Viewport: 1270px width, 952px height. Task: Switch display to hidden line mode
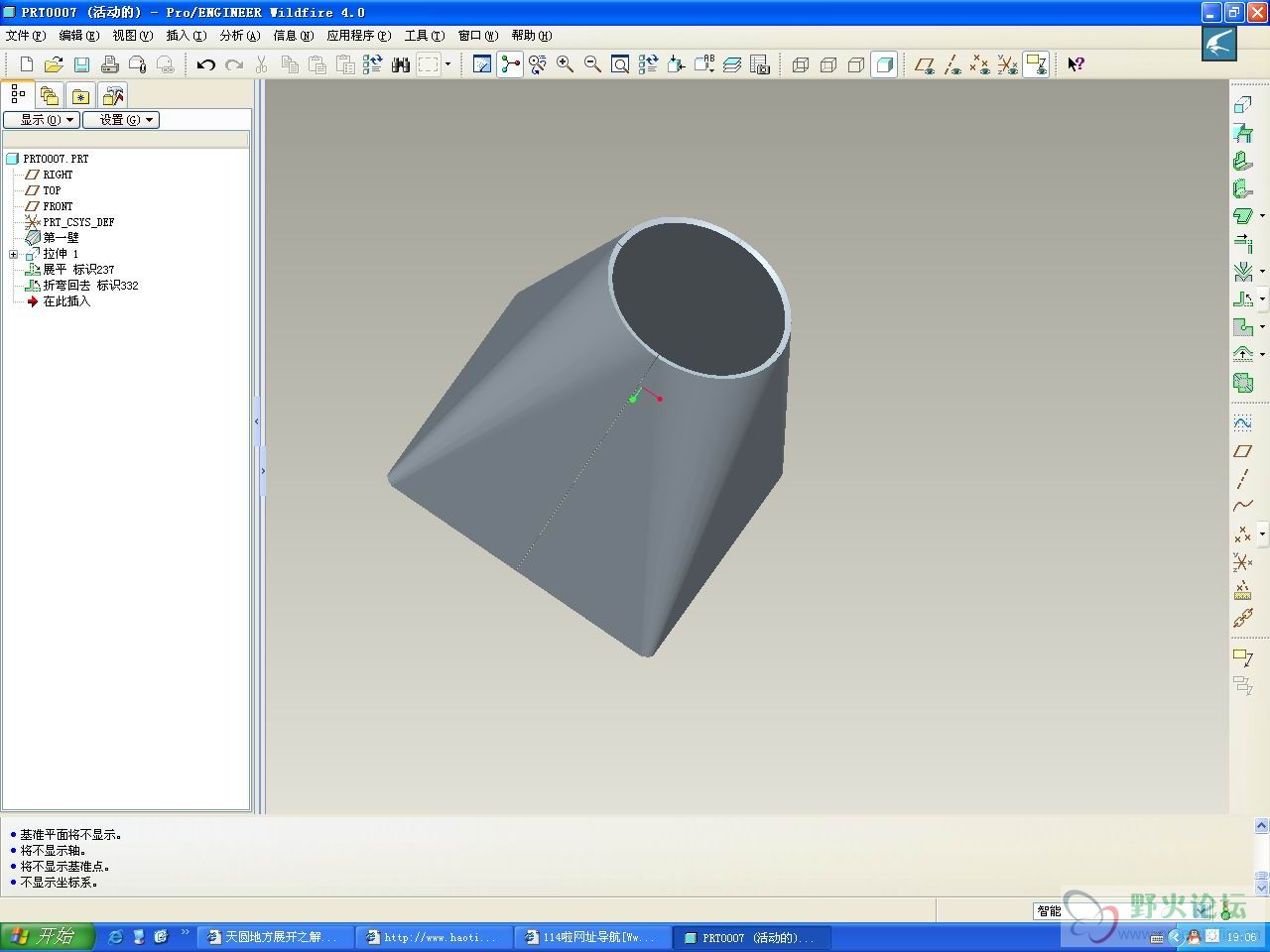tap(828, 64)
